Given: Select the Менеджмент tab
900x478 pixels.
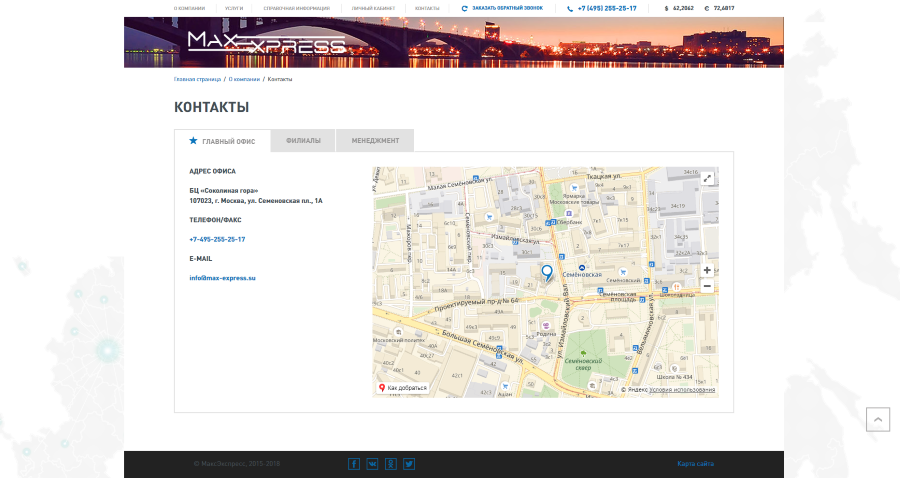Looking at the screenshot, I should pyautogui.click(x=375, y=141).
